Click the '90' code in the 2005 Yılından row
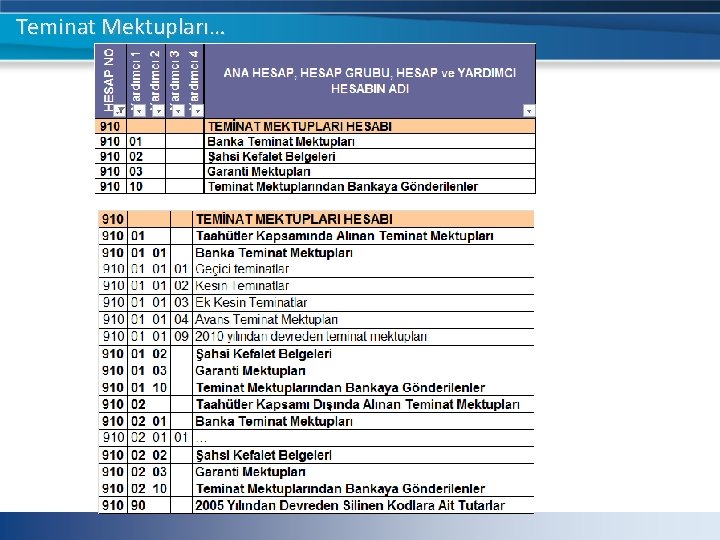The image size is (720, 540). (138, 506)
